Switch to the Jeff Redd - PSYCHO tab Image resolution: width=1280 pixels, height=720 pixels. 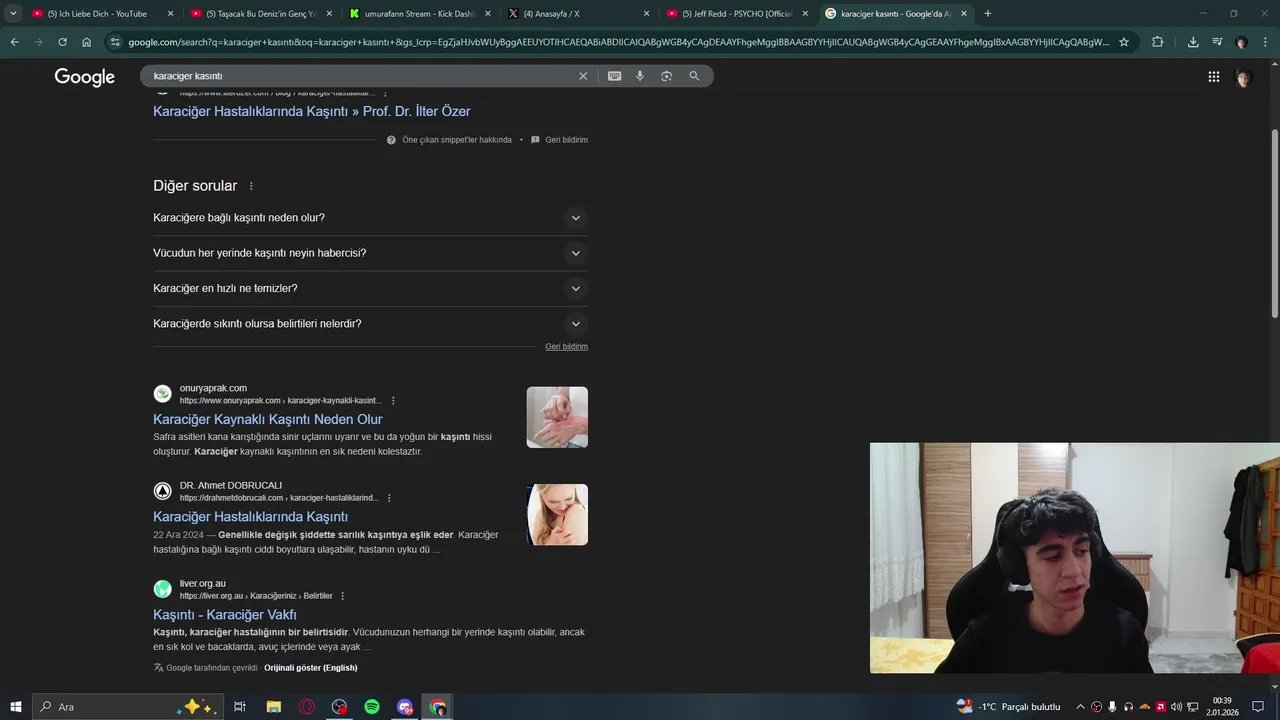735,14
